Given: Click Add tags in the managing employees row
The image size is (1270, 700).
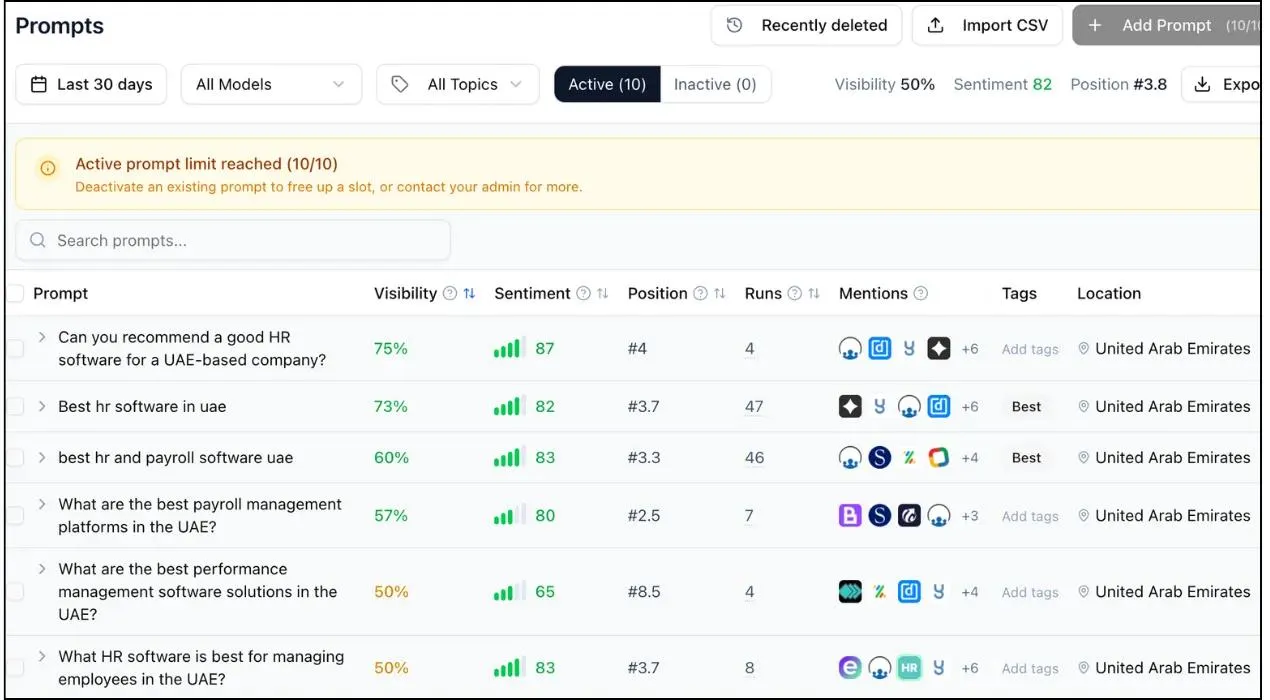Looking at the screenshot, I should (1030, 668).
